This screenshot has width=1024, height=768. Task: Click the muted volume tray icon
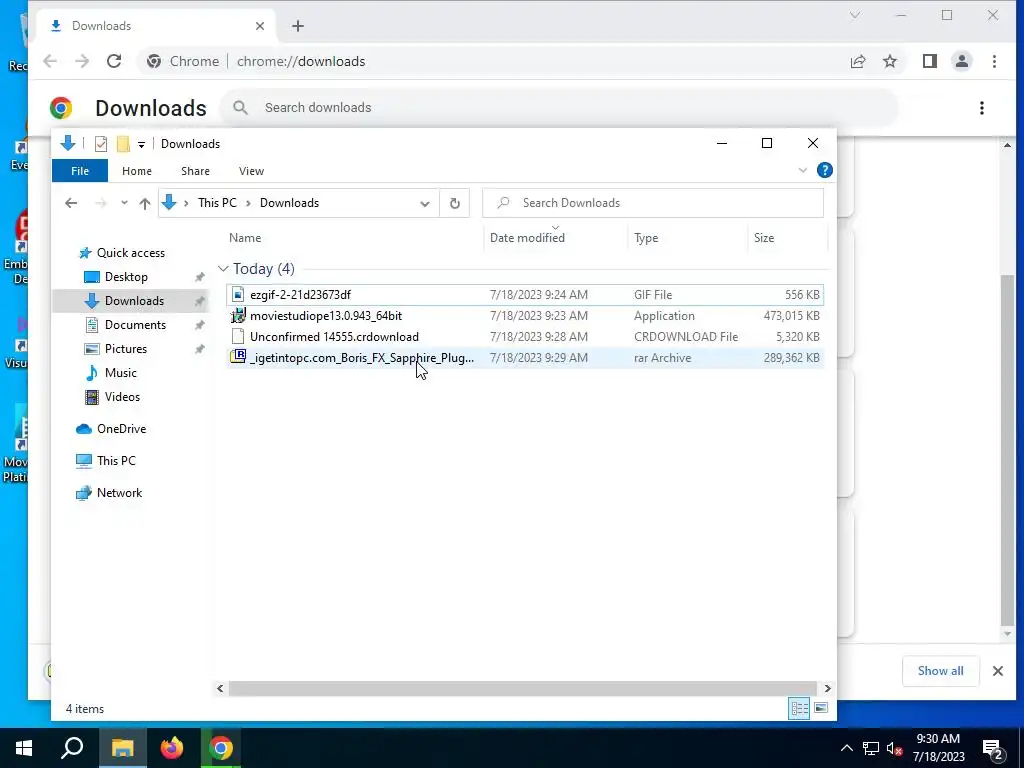click(x=894, y=748)
